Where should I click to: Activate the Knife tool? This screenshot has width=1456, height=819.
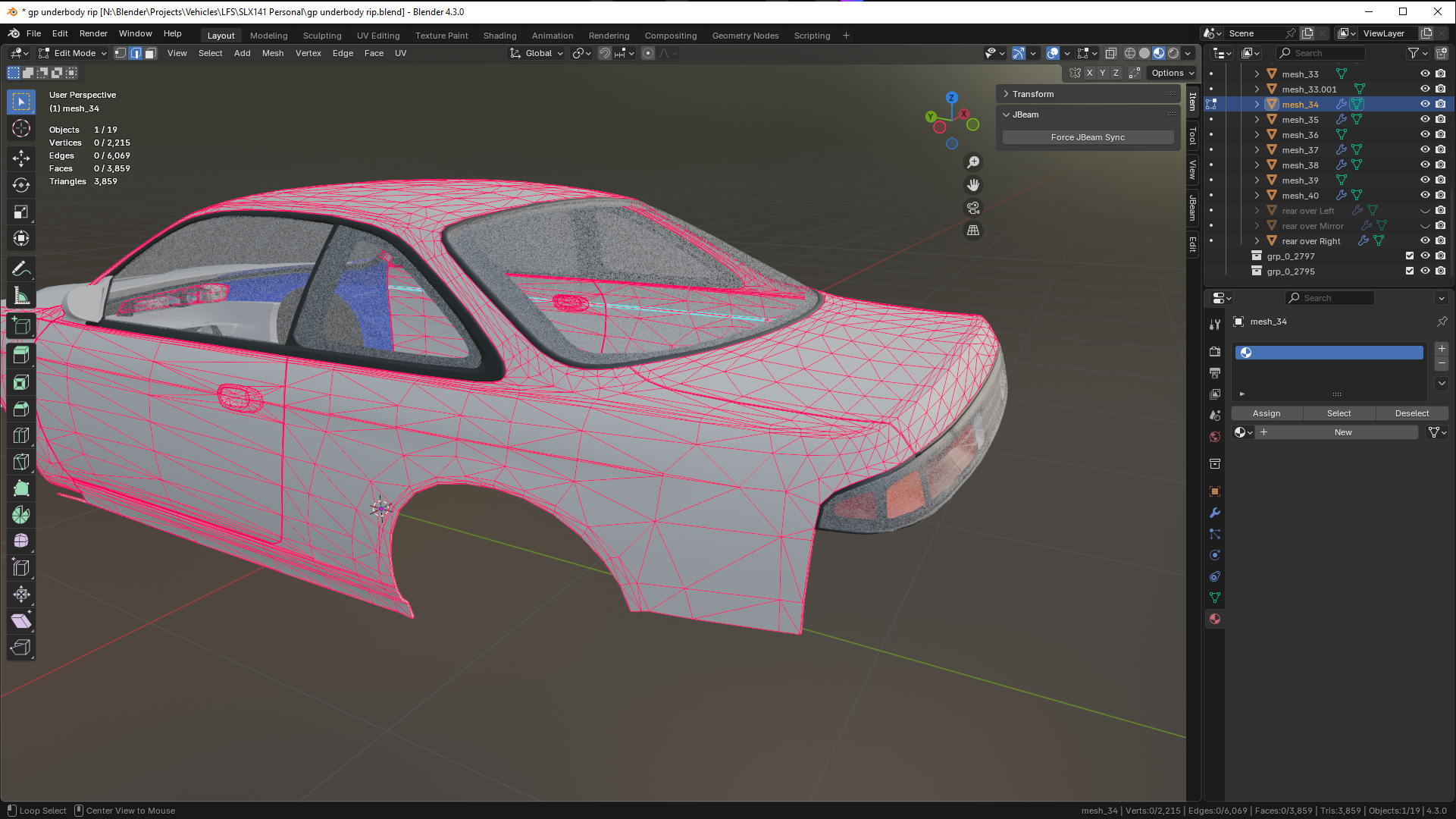[x=21, y=462]
